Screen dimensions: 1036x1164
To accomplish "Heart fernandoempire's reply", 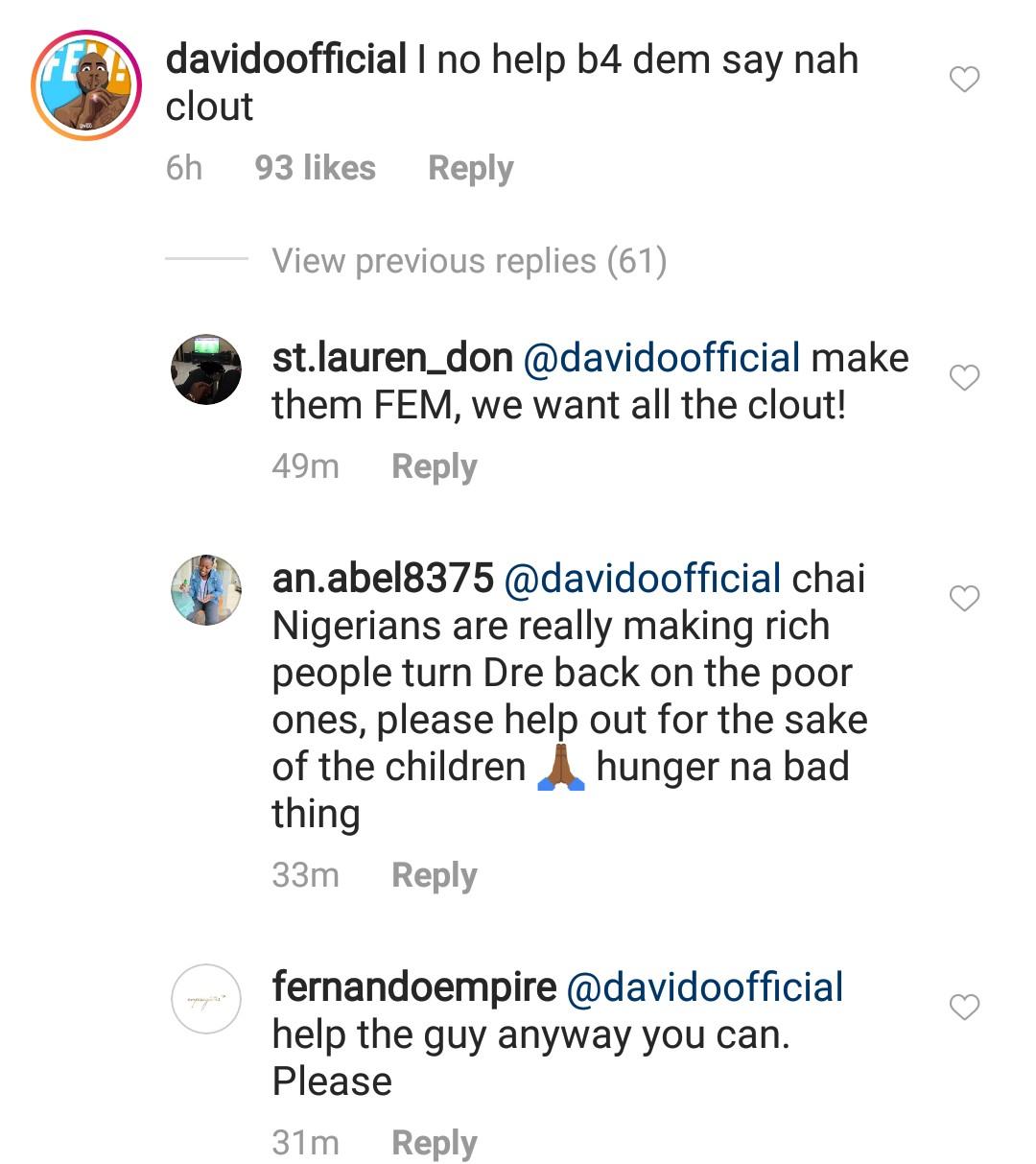I will [x=964, y=1007].
